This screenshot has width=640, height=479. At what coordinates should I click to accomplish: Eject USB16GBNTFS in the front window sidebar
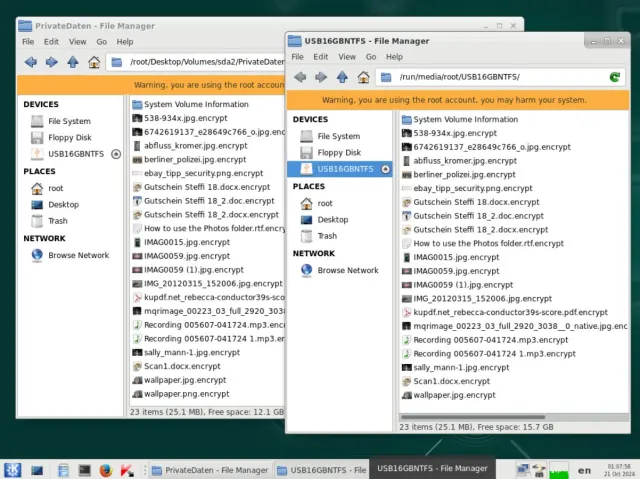[386, 169]
